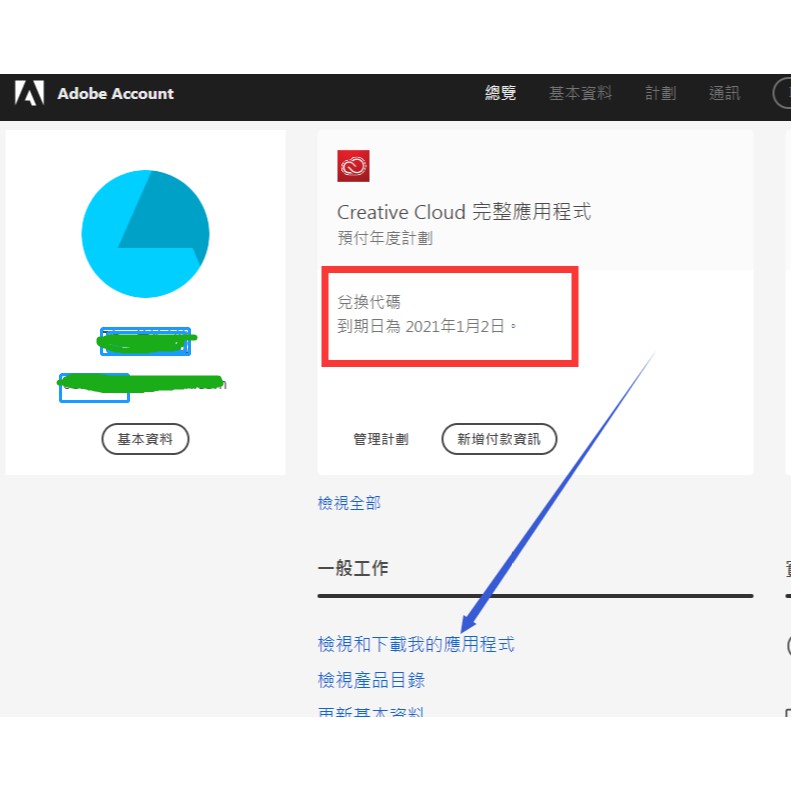The width and height of the screenshot is (791, 791).
Task: Open the 基本資料 tab in top navigation
Action: [580, 94]
